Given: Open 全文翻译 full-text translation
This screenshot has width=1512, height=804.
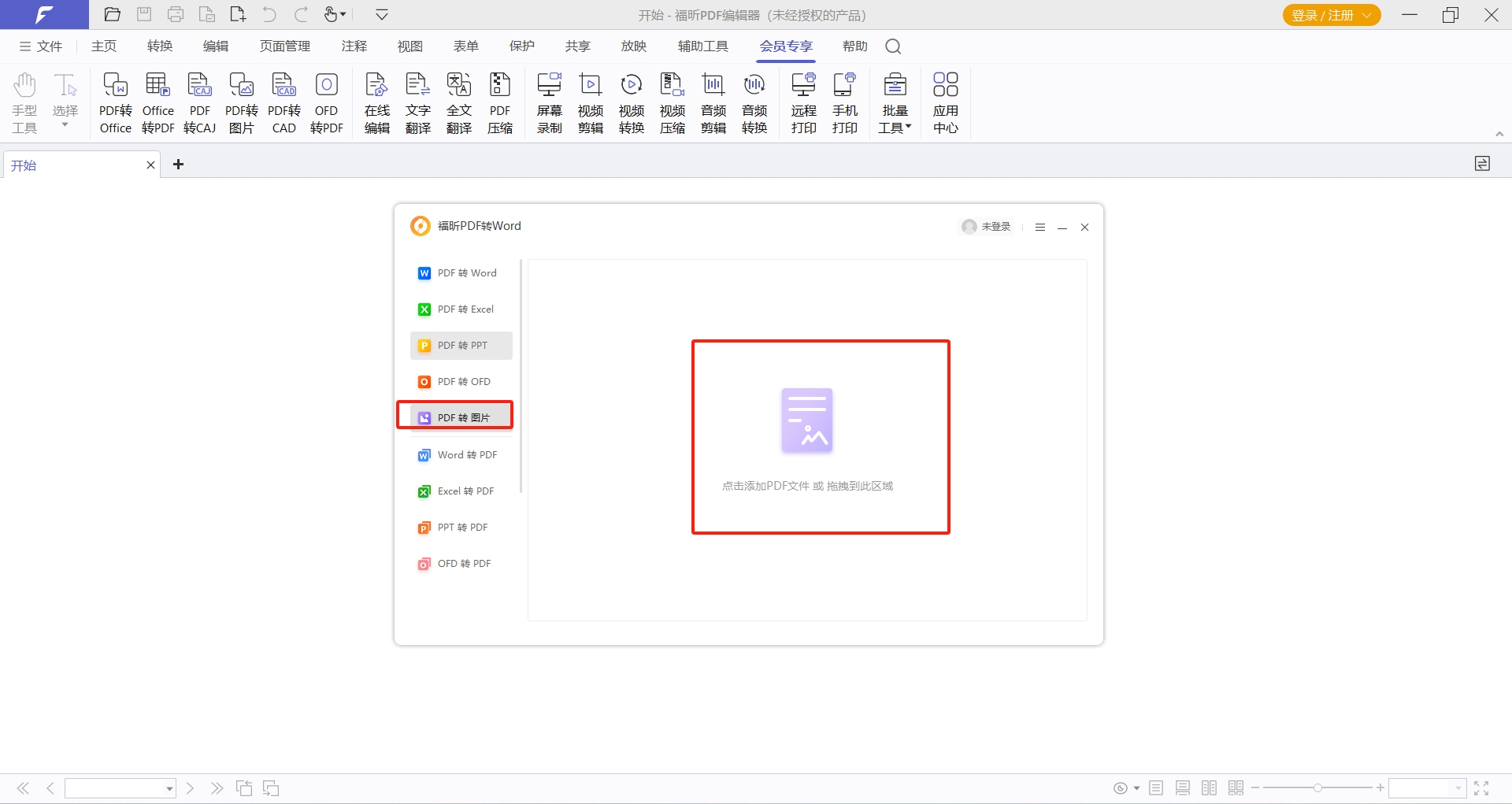Looking at the screenshot, I should pos(459,102).
